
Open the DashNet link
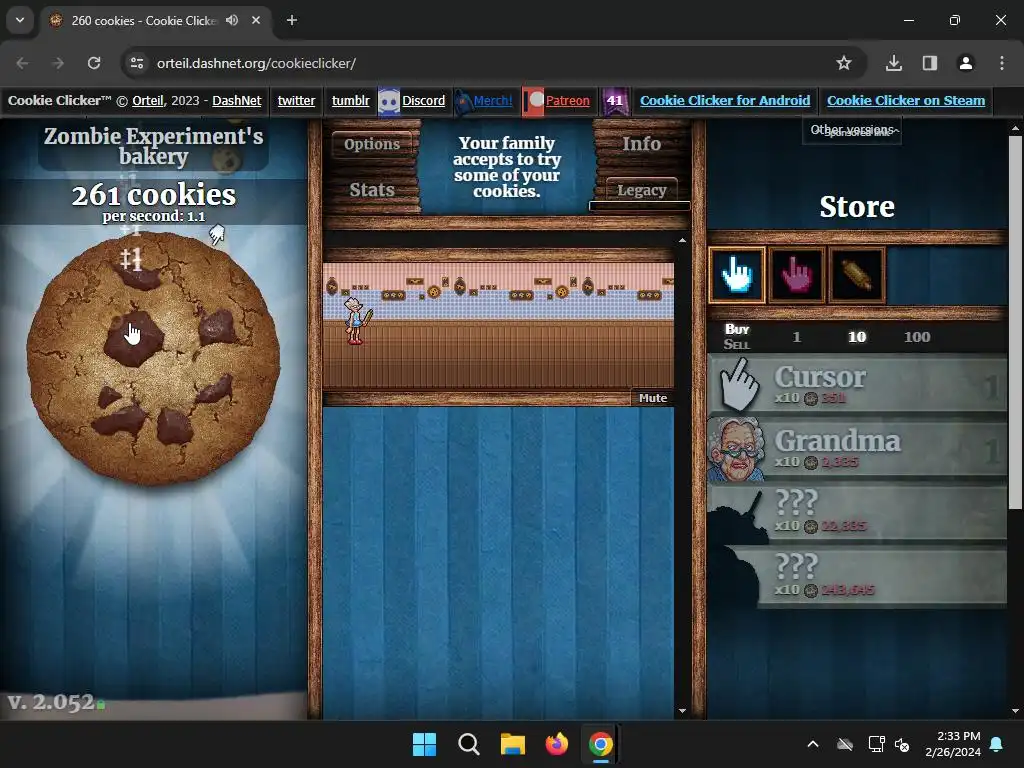(236, 101)
